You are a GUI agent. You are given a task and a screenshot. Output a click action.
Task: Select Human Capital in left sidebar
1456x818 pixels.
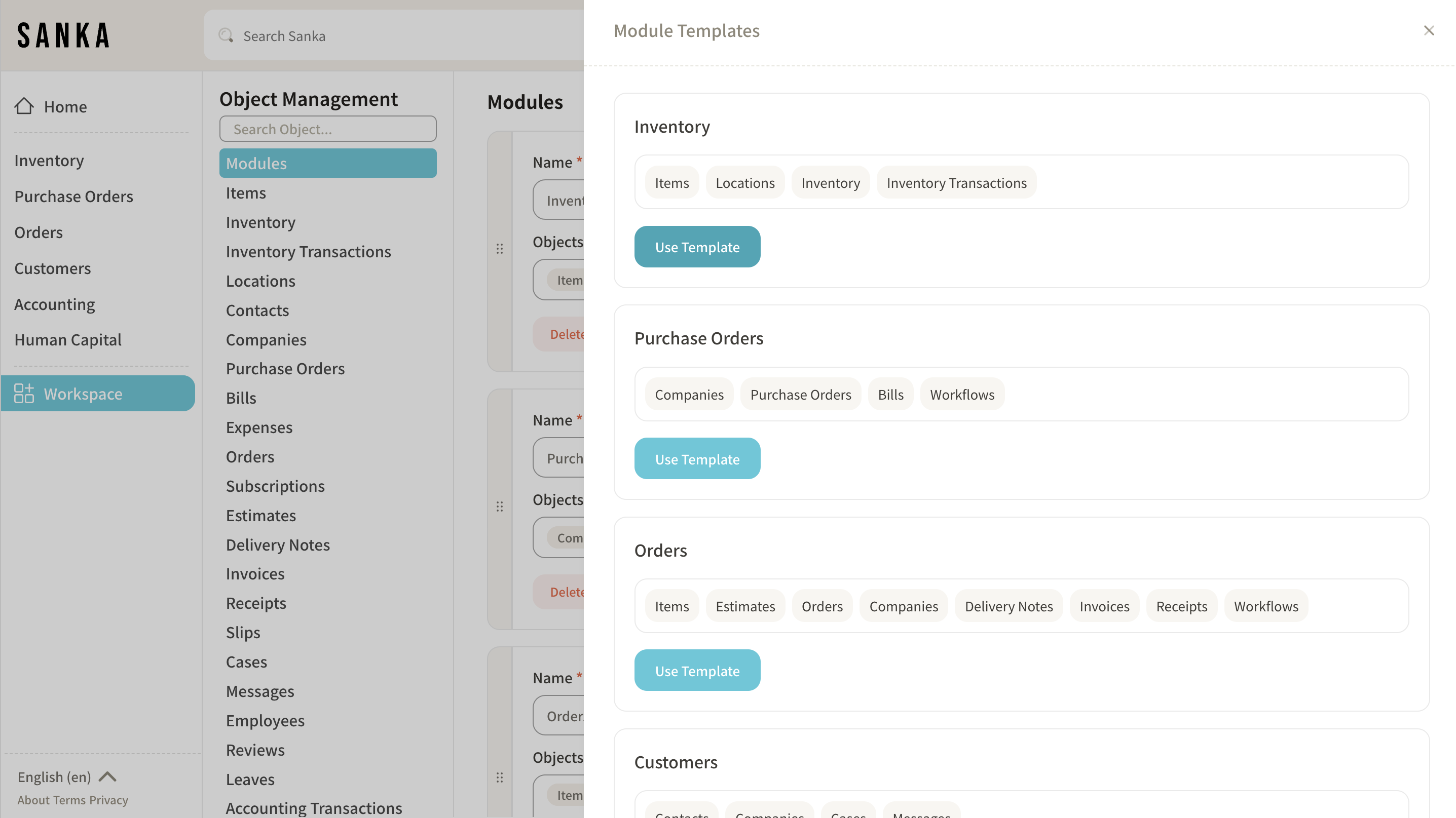click(68, 339)
